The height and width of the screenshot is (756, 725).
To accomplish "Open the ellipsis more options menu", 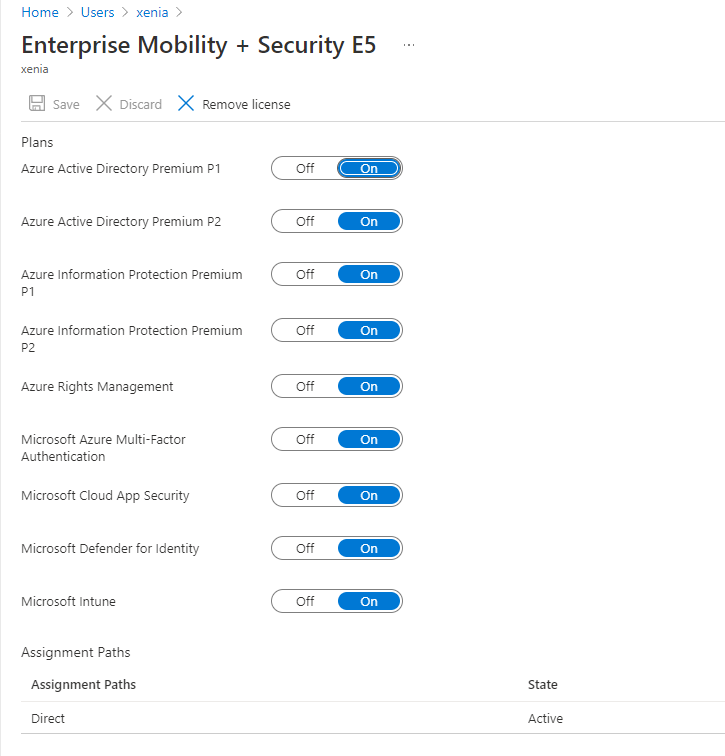I will (409, 45).
